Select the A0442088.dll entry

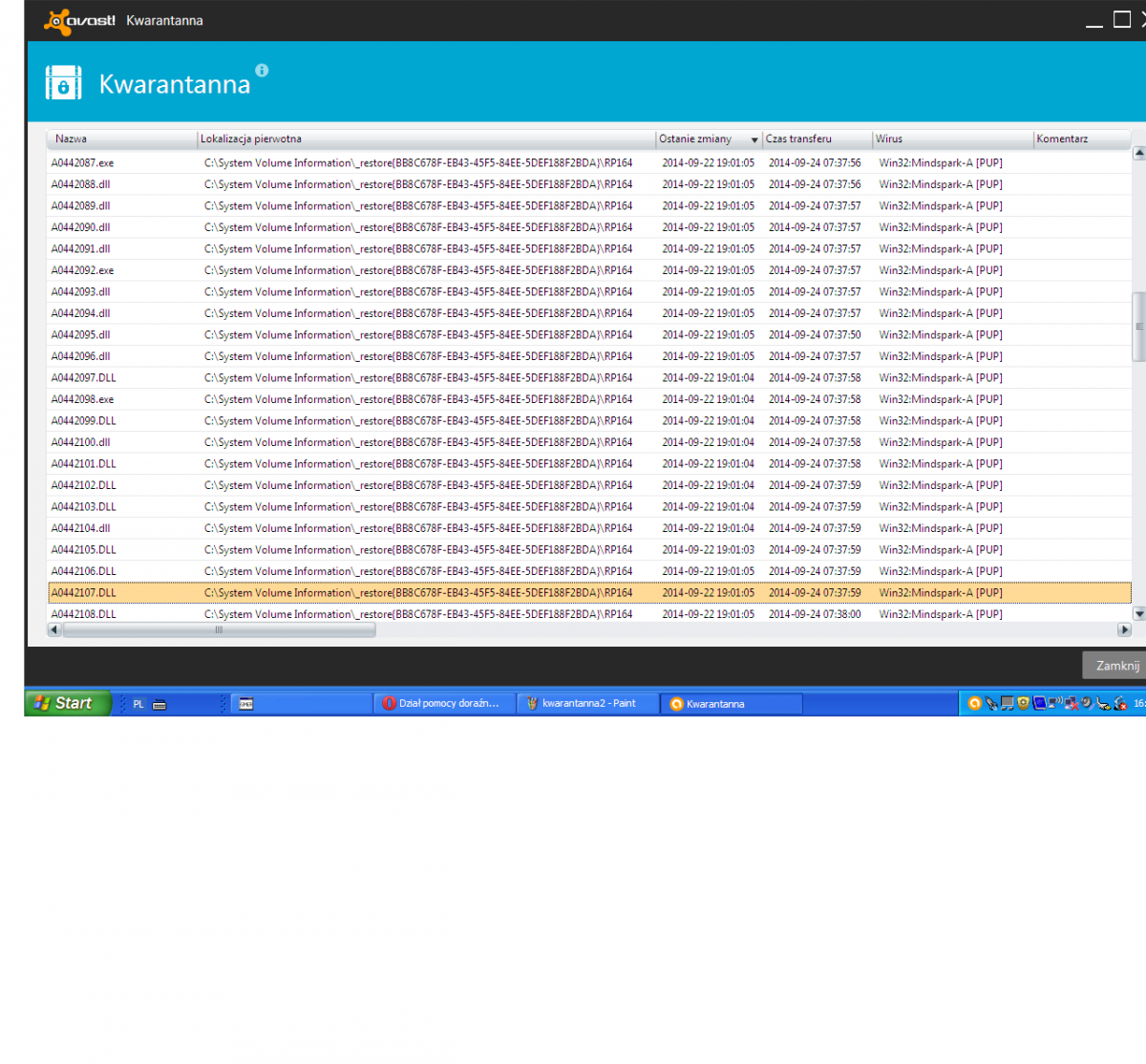pyautogui.click(x=589, y=184)
